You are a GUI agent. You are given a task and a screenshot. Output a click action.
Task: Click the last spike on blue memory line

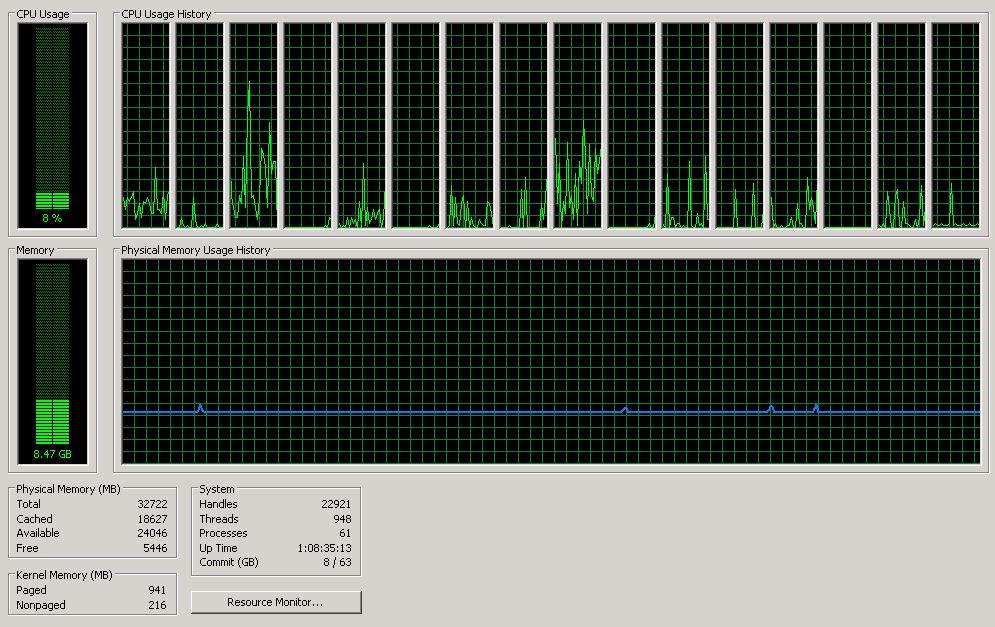click(816, 407)
